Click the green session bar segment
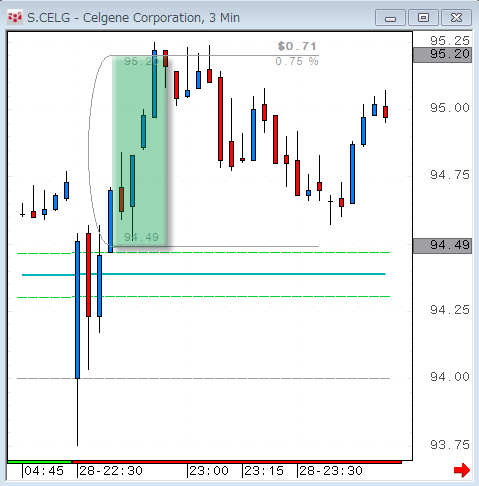 (39, 462)
